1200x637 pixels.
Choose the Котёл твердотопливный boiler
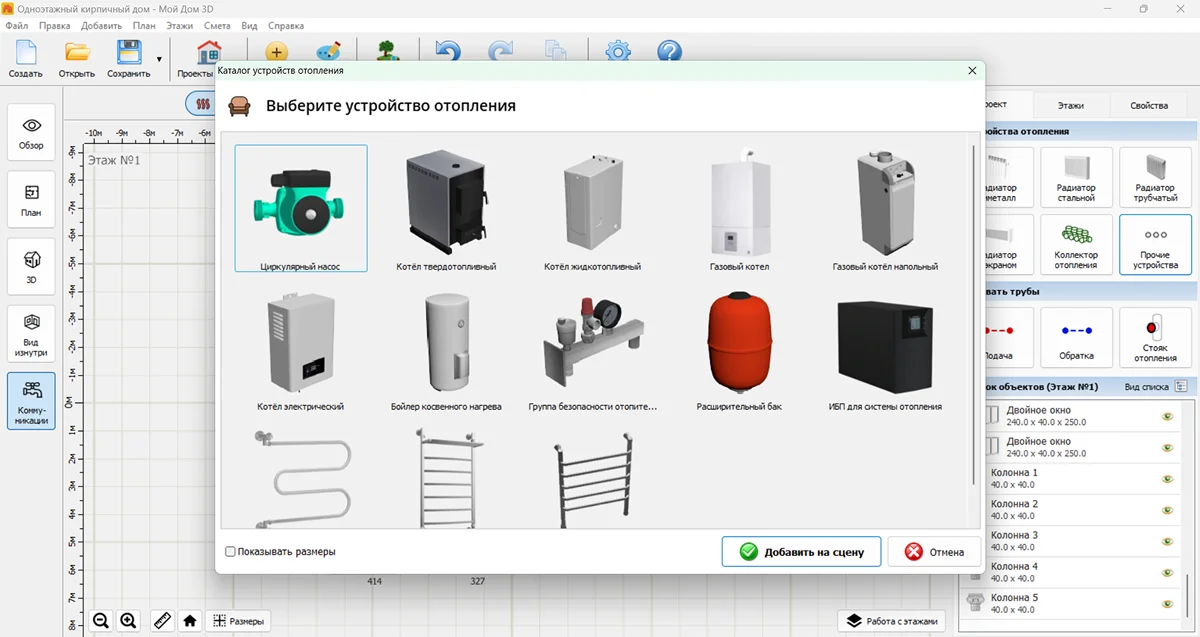click(446, 208)
